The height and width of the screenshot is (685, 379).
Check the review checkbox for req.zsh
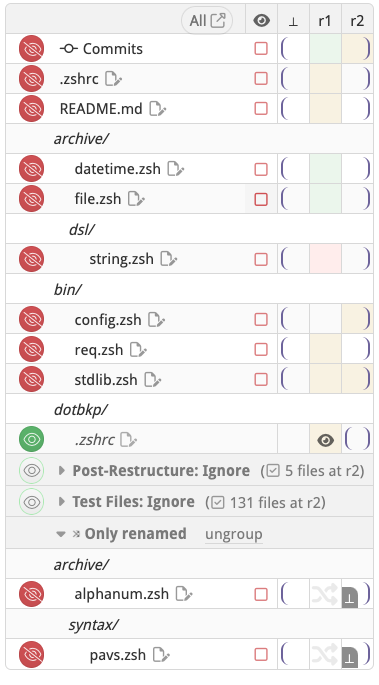click(261, 349)
